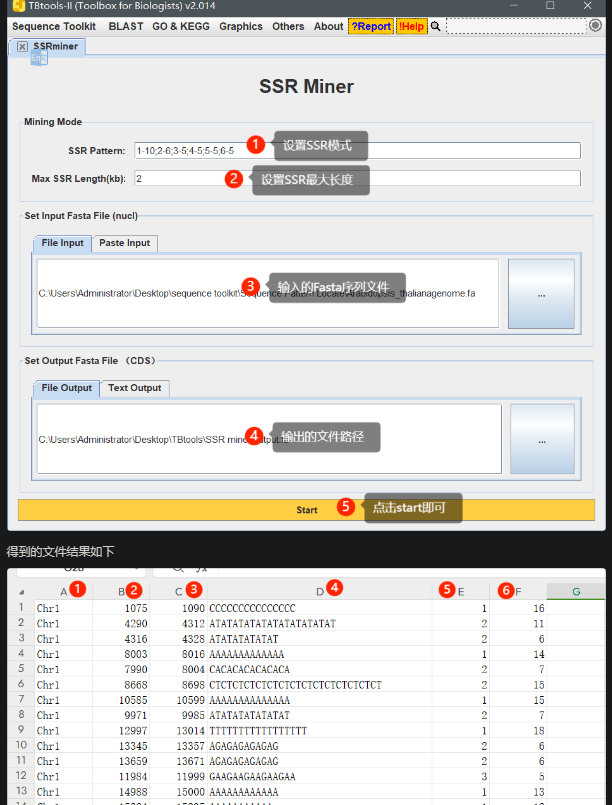Switch to the Text Output tab

(x=134, y=388)
